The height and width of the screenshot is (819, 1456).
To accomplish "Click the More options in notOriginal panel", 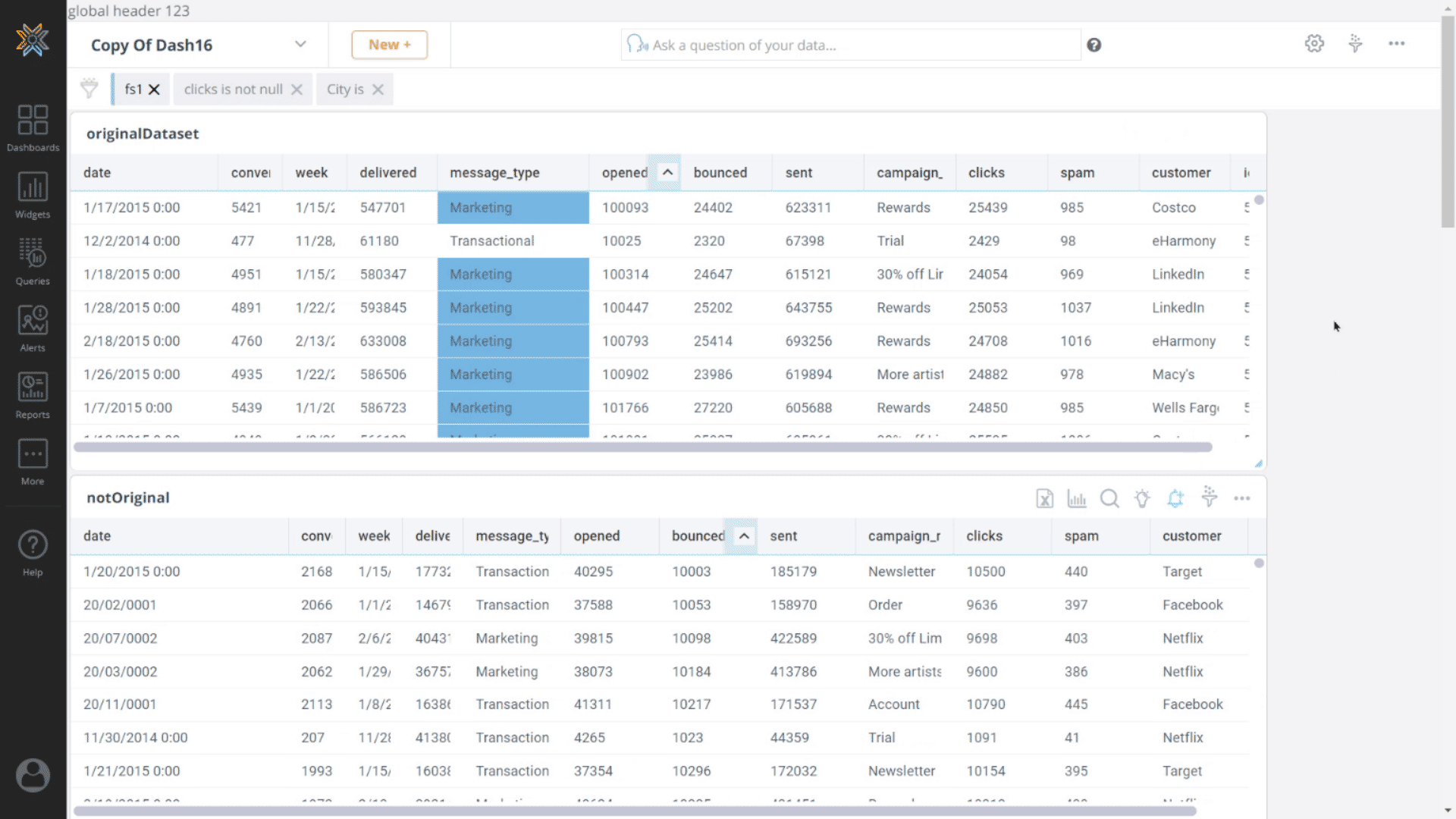I will coord(1243,498).
